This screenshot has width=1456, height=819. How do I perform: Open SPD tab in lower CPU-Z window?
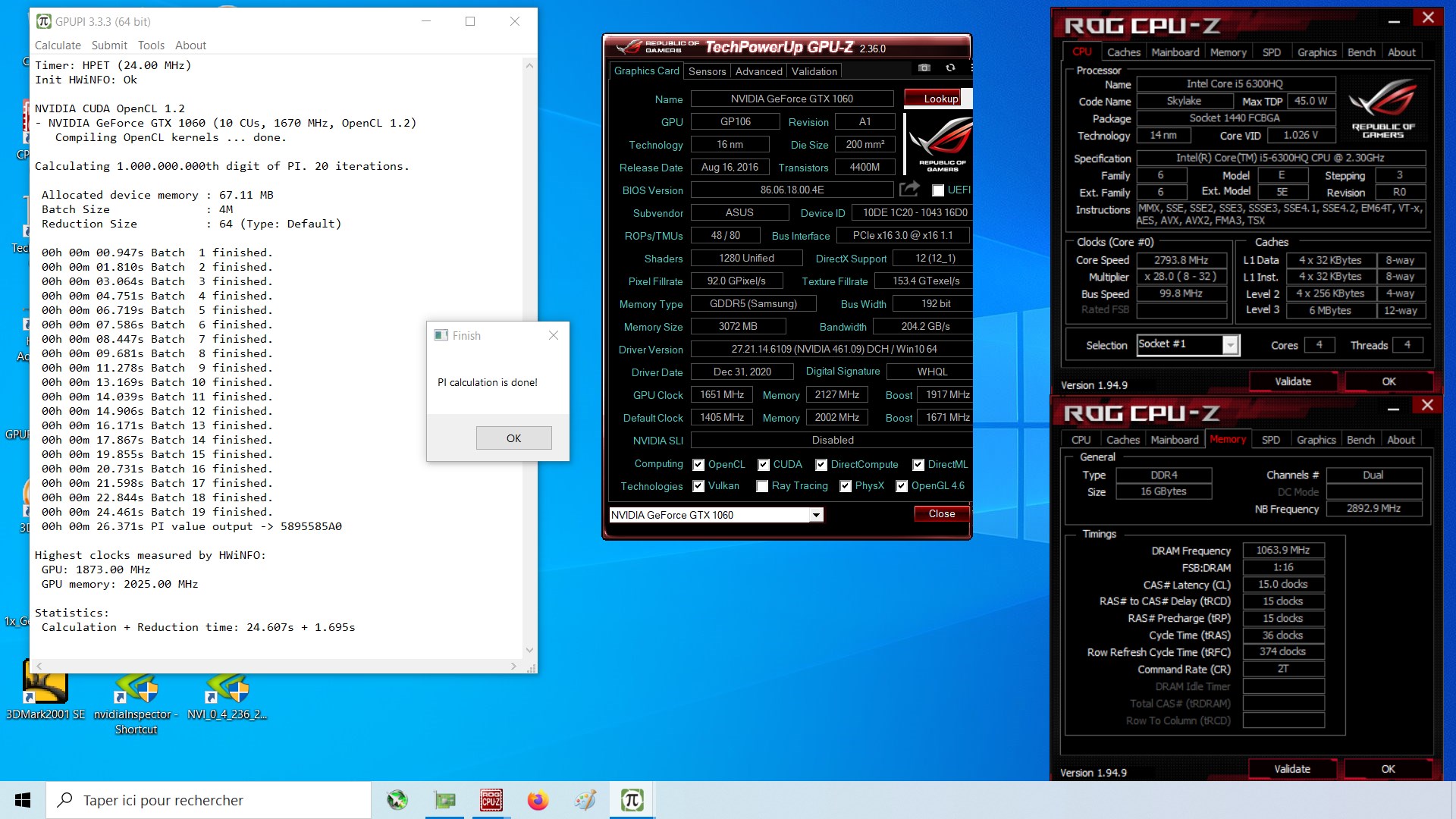[1271, 440]
